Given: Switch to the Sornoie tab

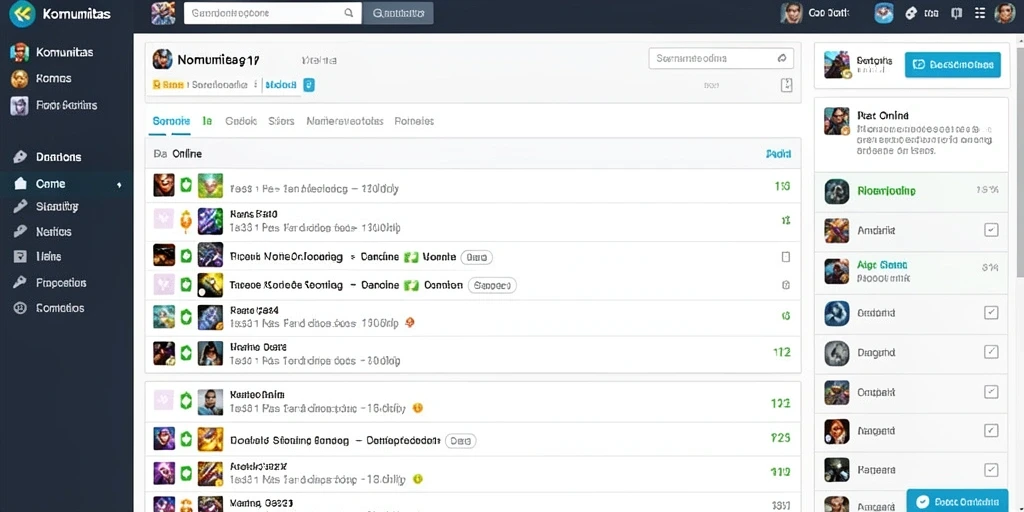Looking at the screenshot, I should [171, 121].
